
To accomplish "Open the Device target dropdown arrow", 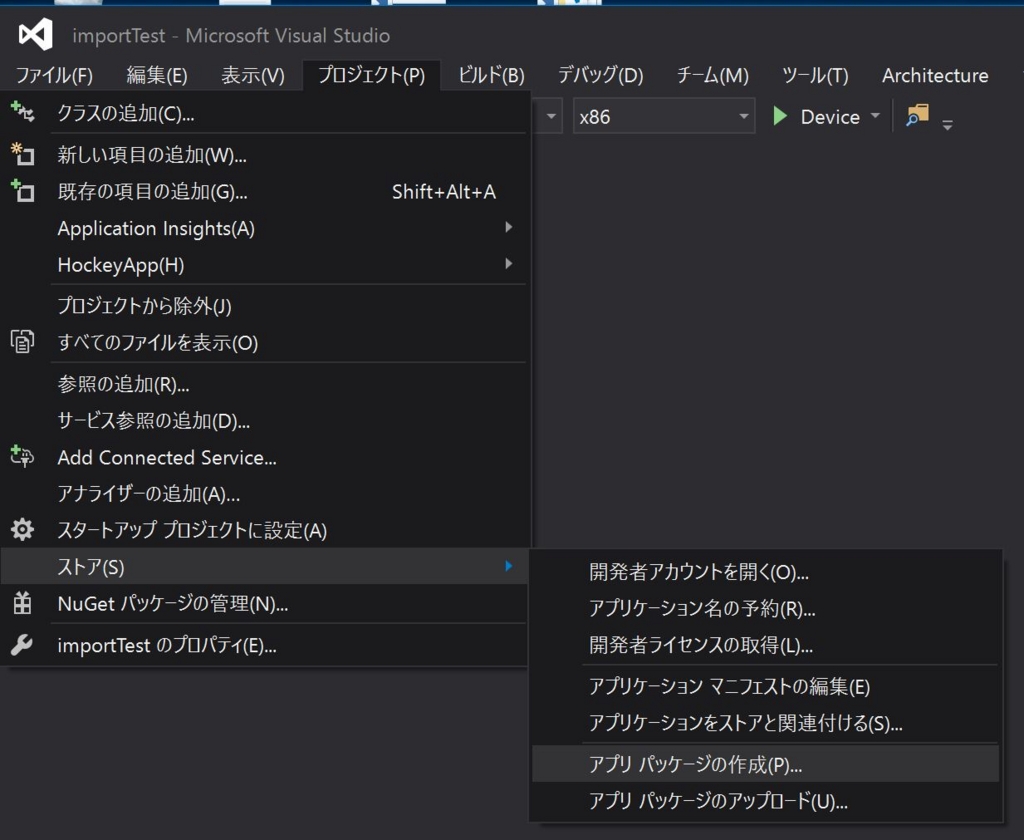I will point(875,116).
